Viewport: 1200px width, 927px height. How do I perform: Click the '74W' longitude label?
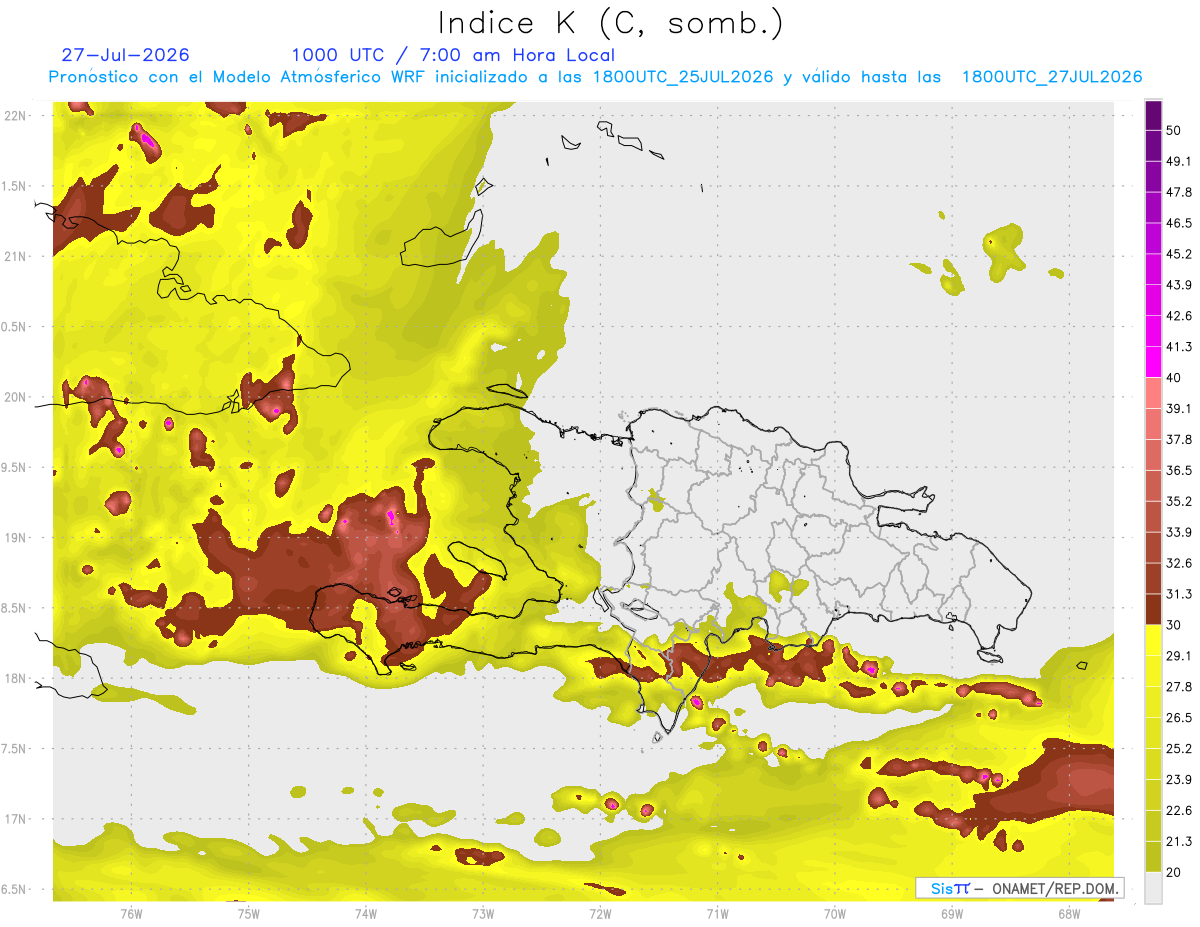click(365, 914)
